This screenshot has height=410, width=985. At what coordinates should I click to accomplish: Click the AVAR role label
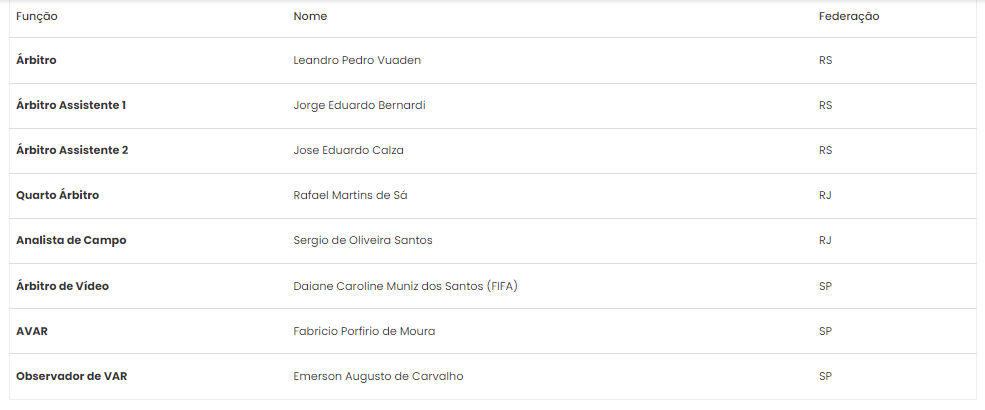pos(31,331)
